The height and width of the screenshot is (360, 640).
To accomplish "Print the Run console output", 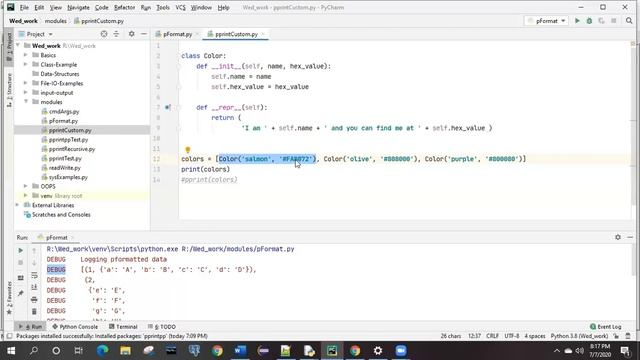I will 34,300.
